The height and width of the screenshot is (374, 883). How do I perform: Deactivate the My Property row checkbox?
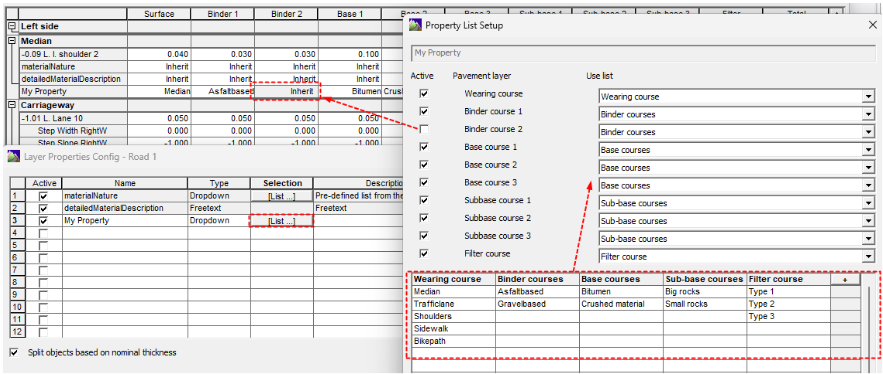pos(43,221)
